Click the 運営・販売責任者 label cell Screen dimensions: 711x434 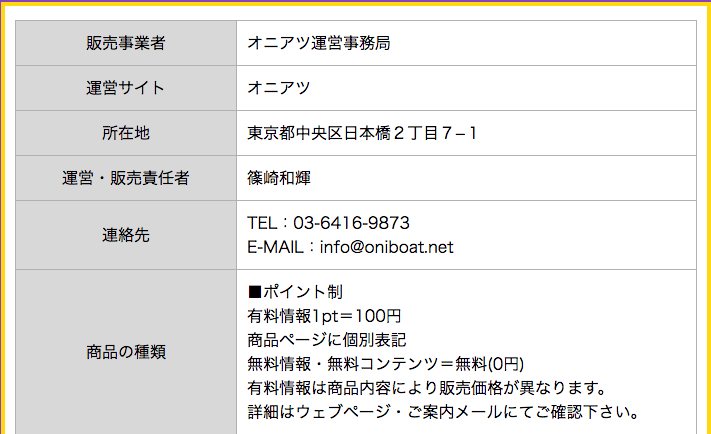(x=126, y=178)
